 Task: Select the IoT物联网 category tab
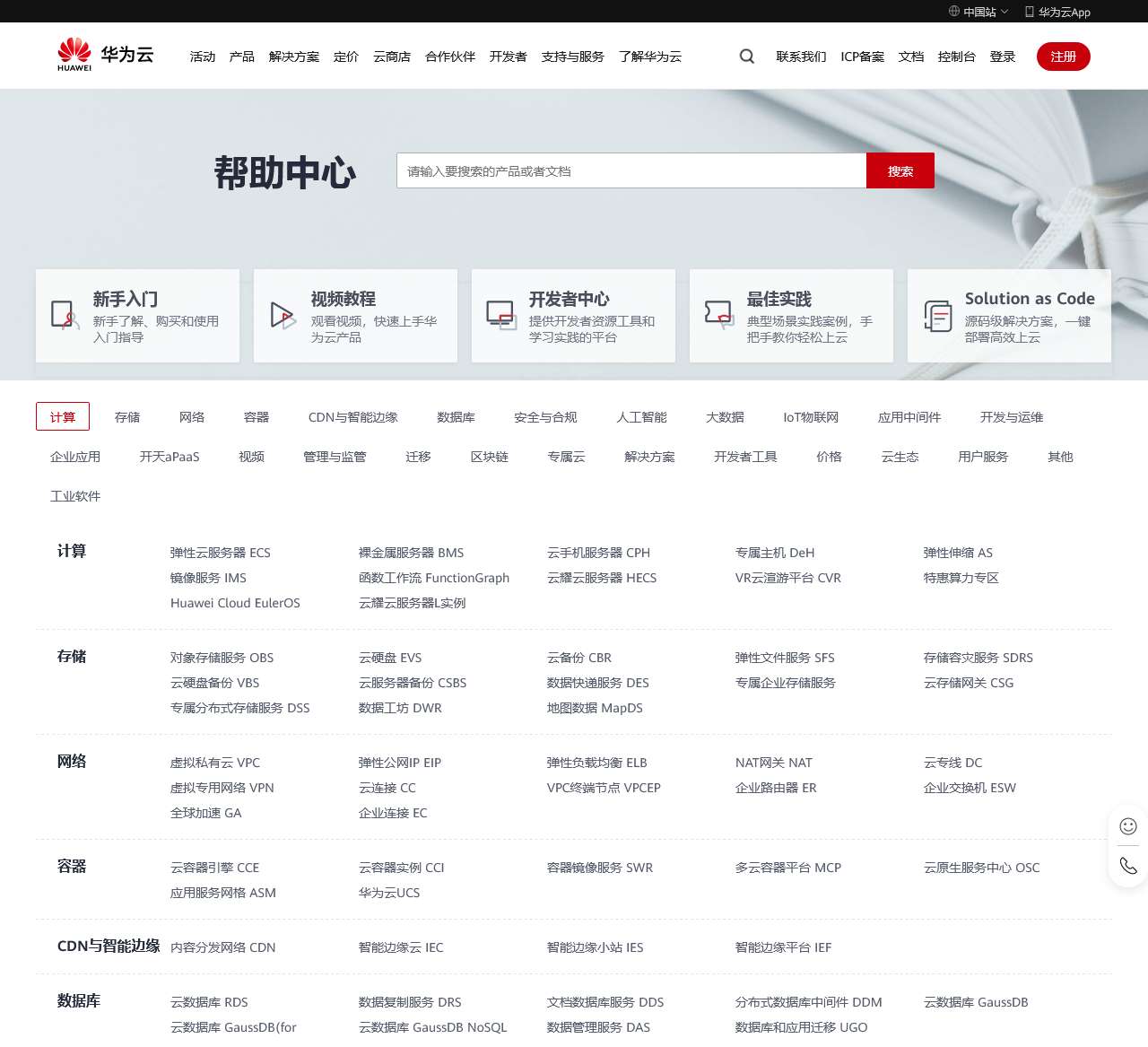[811, 417]
